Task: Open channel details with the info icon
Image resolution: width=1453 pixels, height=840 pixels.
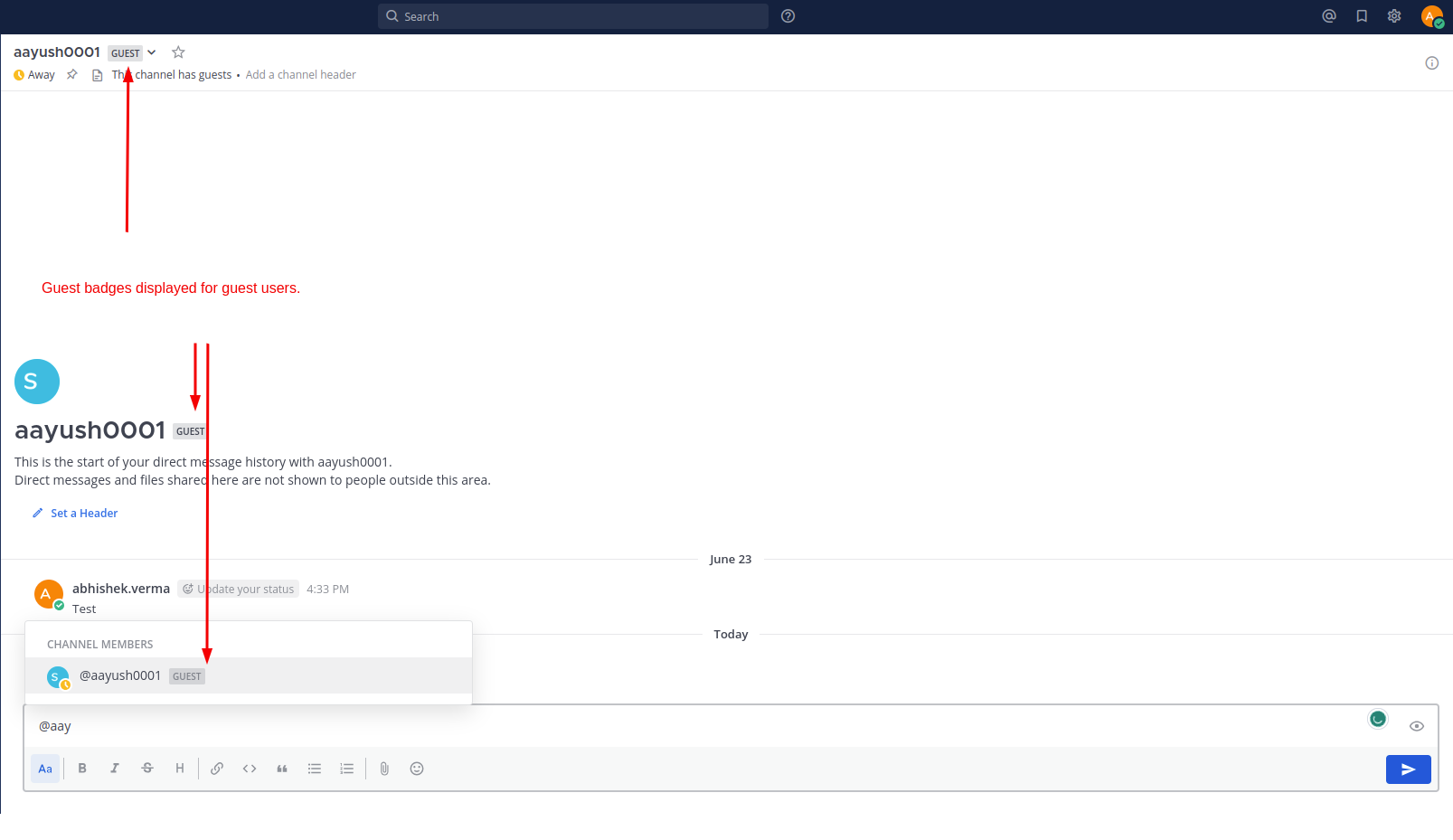Action: coord(1431,62)
